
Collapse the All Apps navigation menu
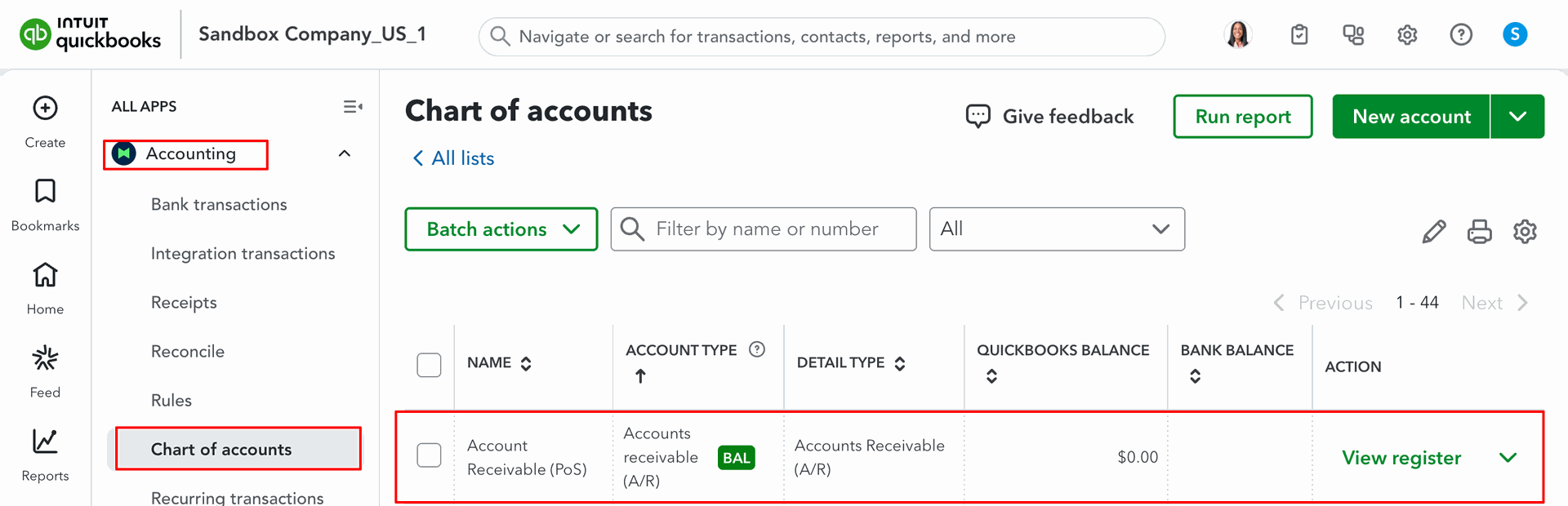353,106
